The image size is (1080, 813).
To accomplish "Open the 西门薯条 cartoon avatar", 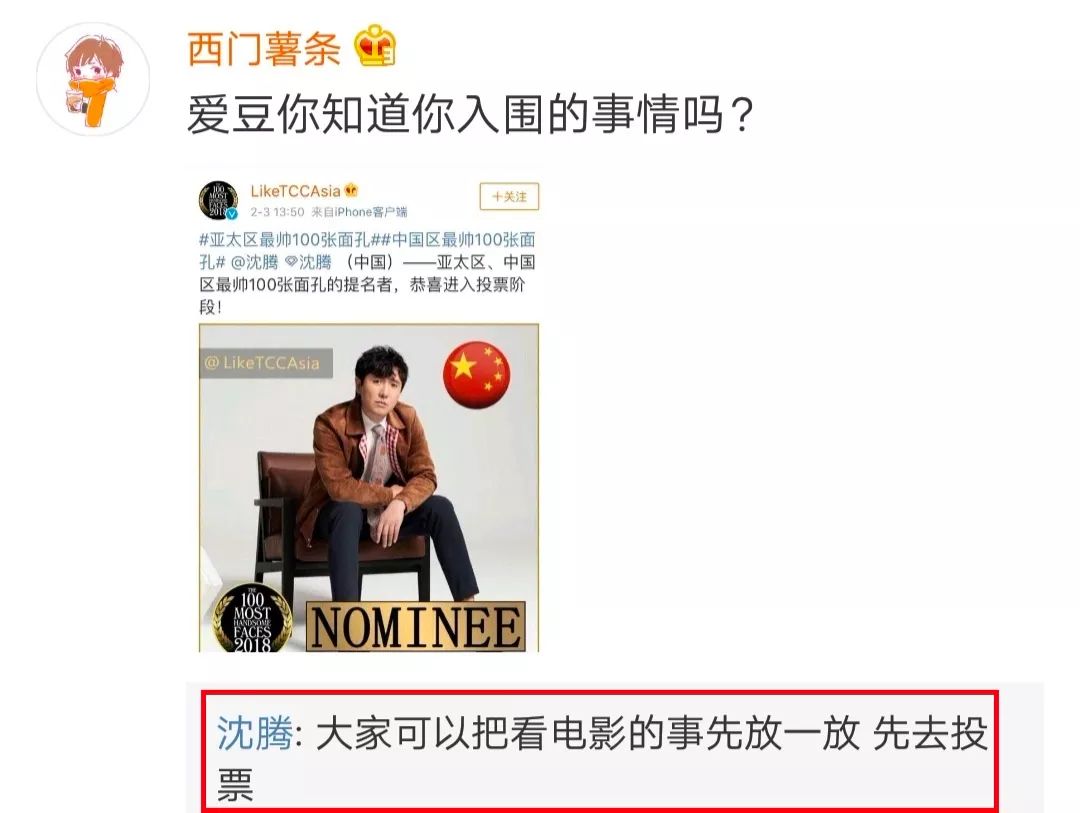I will point(93,79).
